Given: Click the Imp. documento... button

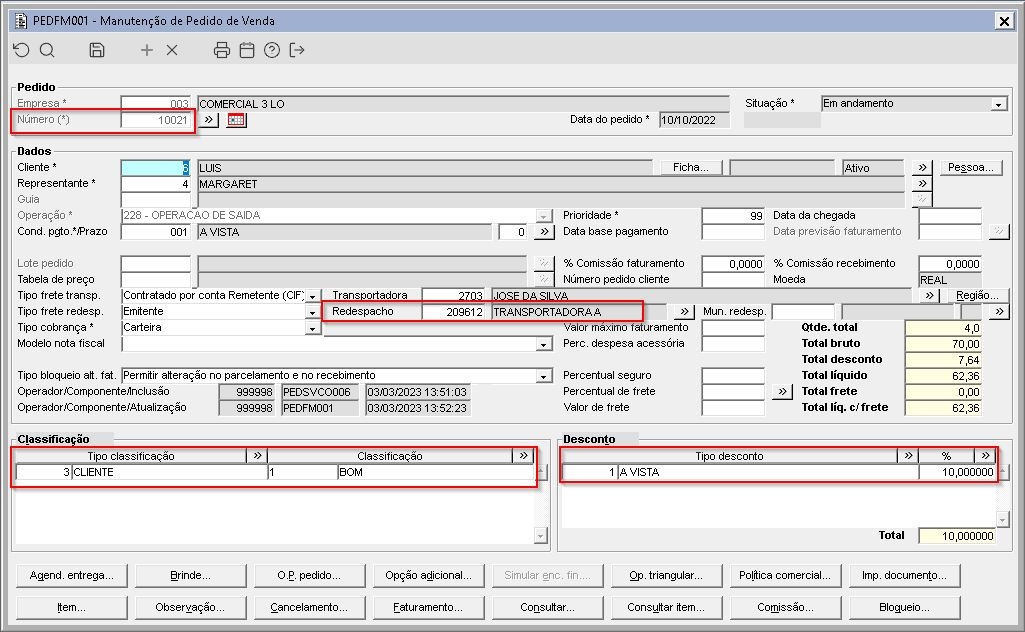Looking at the screenshot, I should [904, 575].
